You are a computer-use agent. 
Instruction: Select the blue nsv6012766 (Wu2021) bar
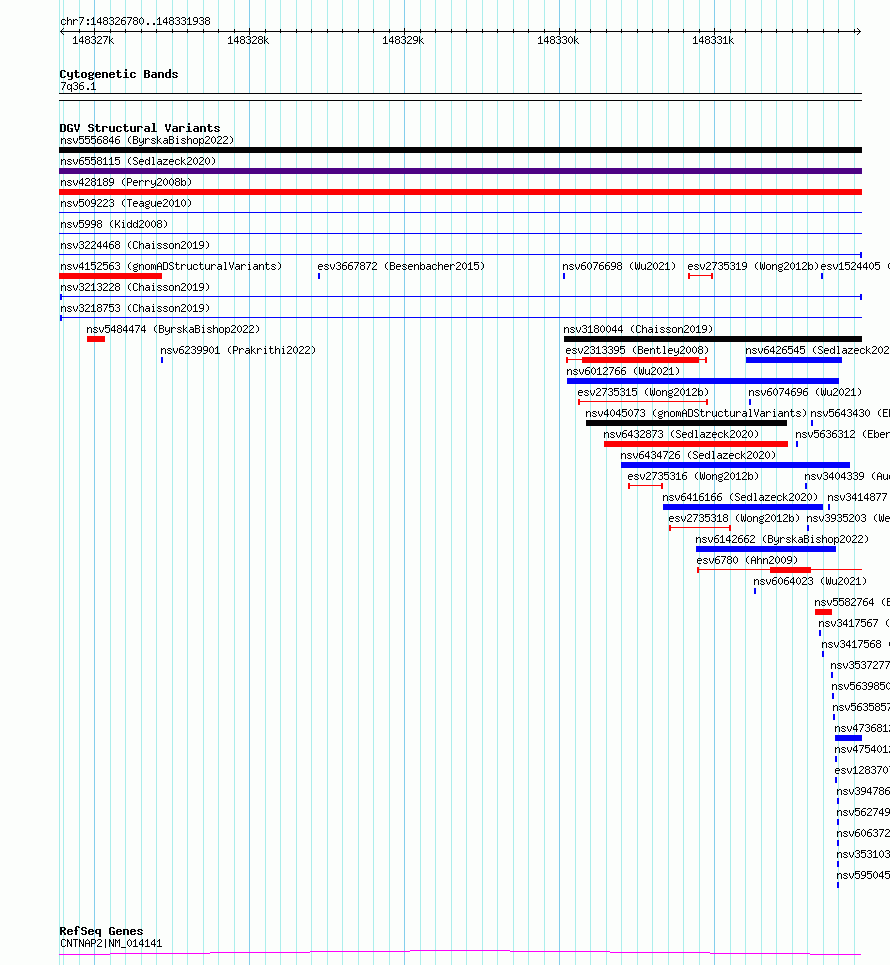point(703,381)
